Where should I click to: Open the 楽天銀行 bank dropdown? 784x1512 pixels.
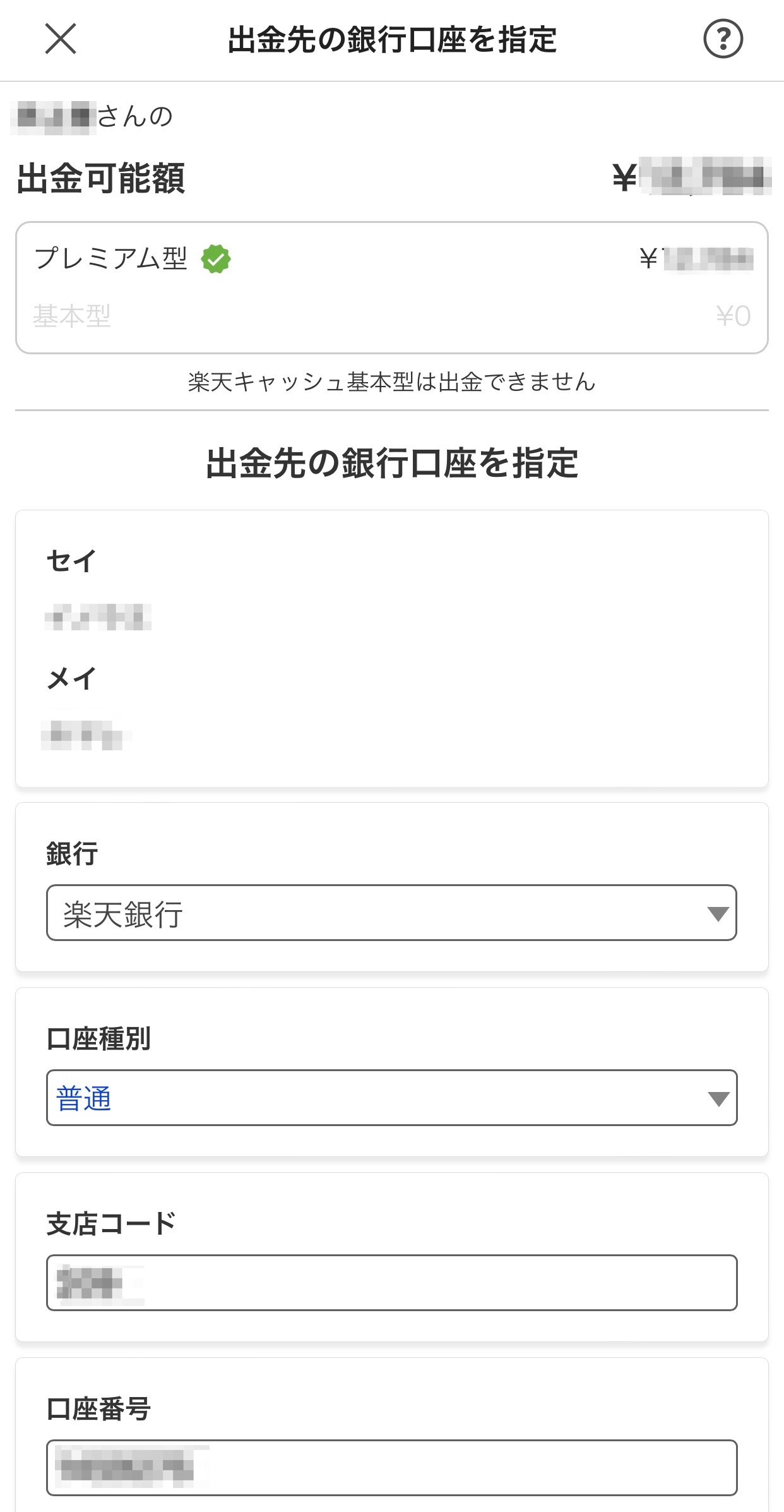pyautogui.click(x=391, y=913)
